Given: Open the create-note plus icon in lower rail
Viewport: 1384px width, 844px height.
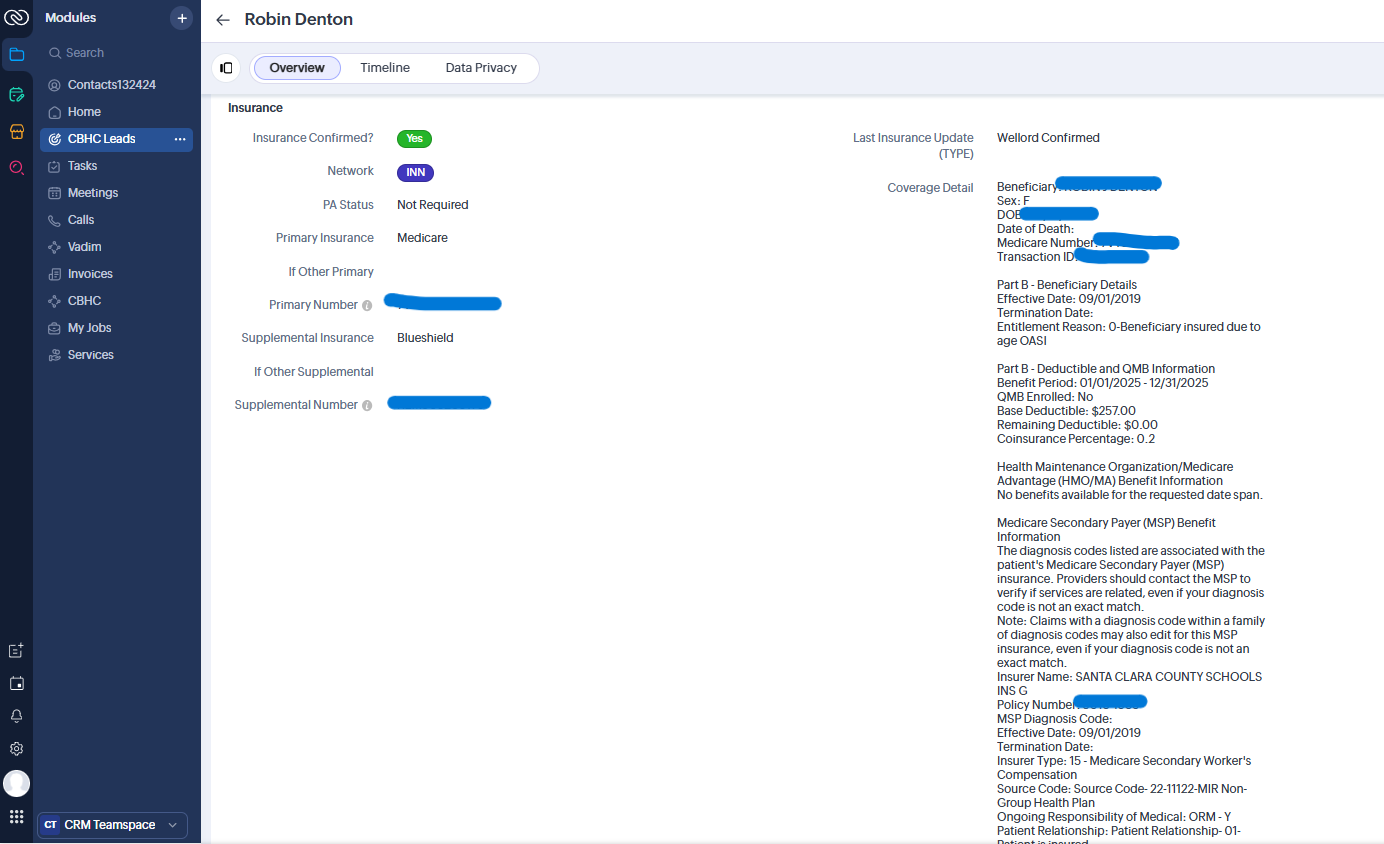Looking at the screenshot, I should coord(16,651).
